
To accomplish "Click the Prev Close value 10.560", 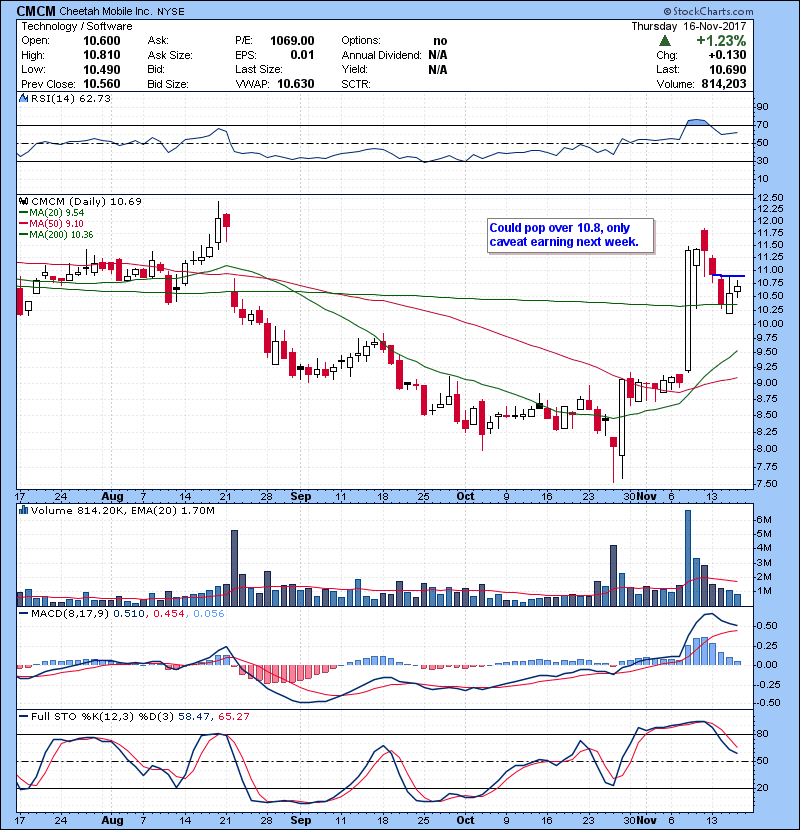I will tap(102, 84).
